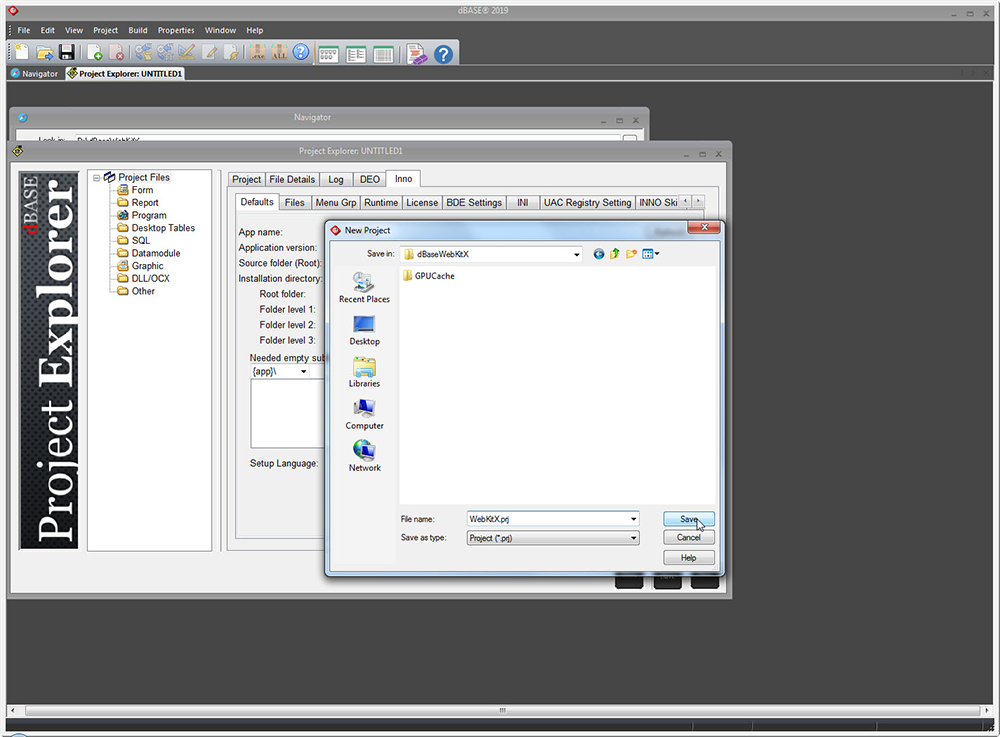Select Computer in the dialog sidebar
Image resolution: width=1000 pixels, height=737 pixels.
(x=364, y=414)
